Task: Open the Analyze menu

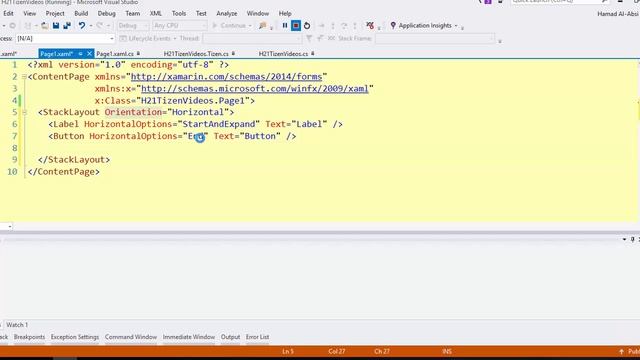Action: pos(227,13)
